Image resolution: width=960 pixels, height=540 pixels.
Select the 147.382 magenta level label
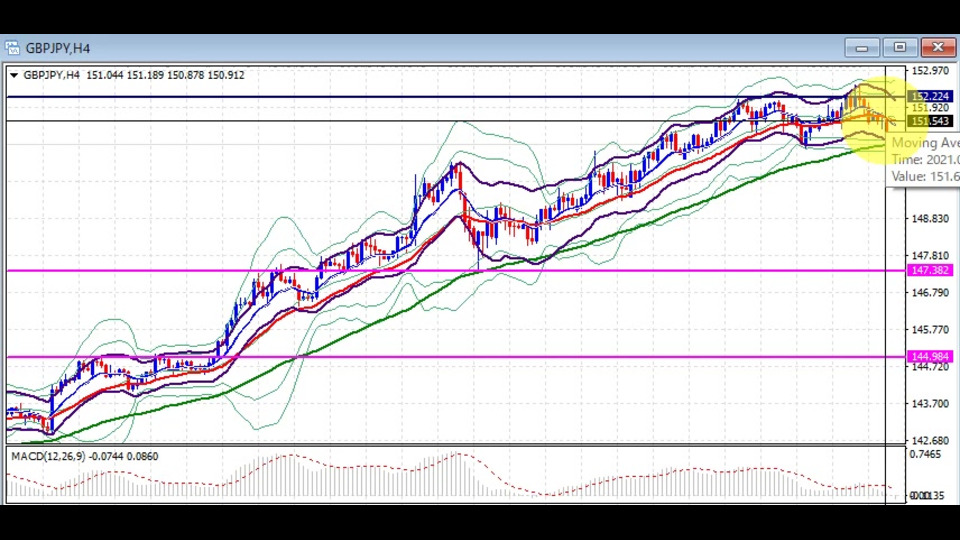pyautogui.click(x=929, y=270)
